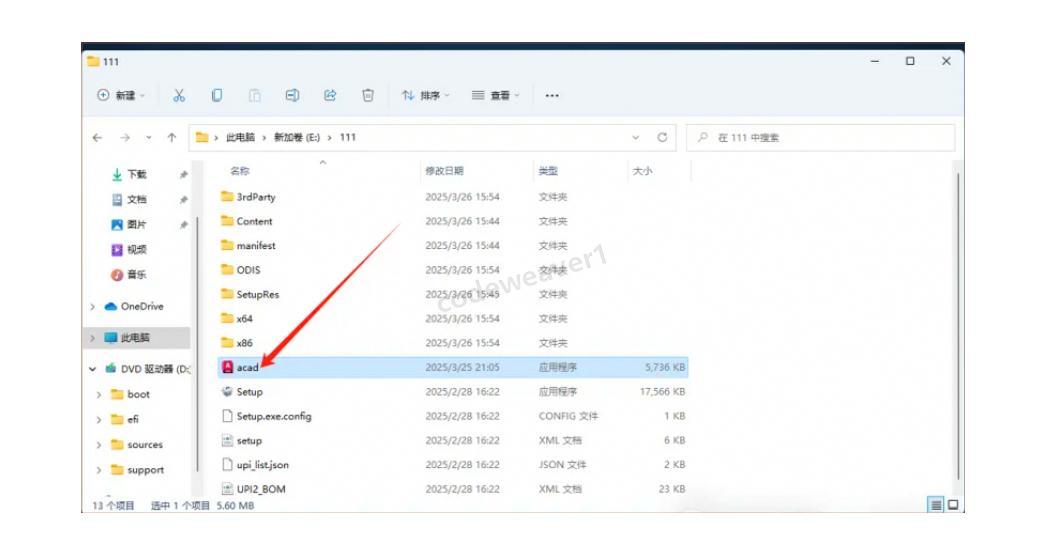The image size is (1046, 555).
Task: Click the Paste clipboard icon
Action: 255,95
